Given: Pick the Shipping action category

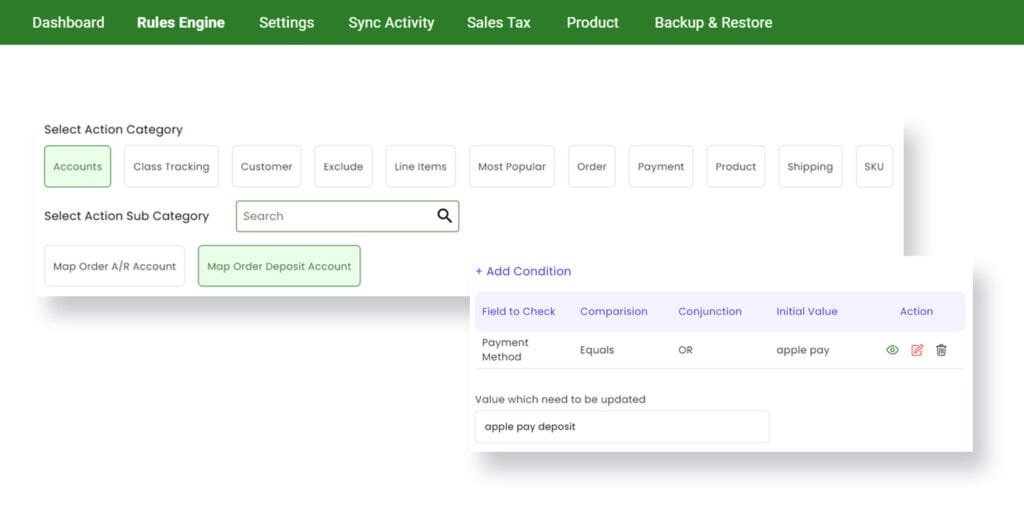Looking at the screenshot, I should [810, 167].
